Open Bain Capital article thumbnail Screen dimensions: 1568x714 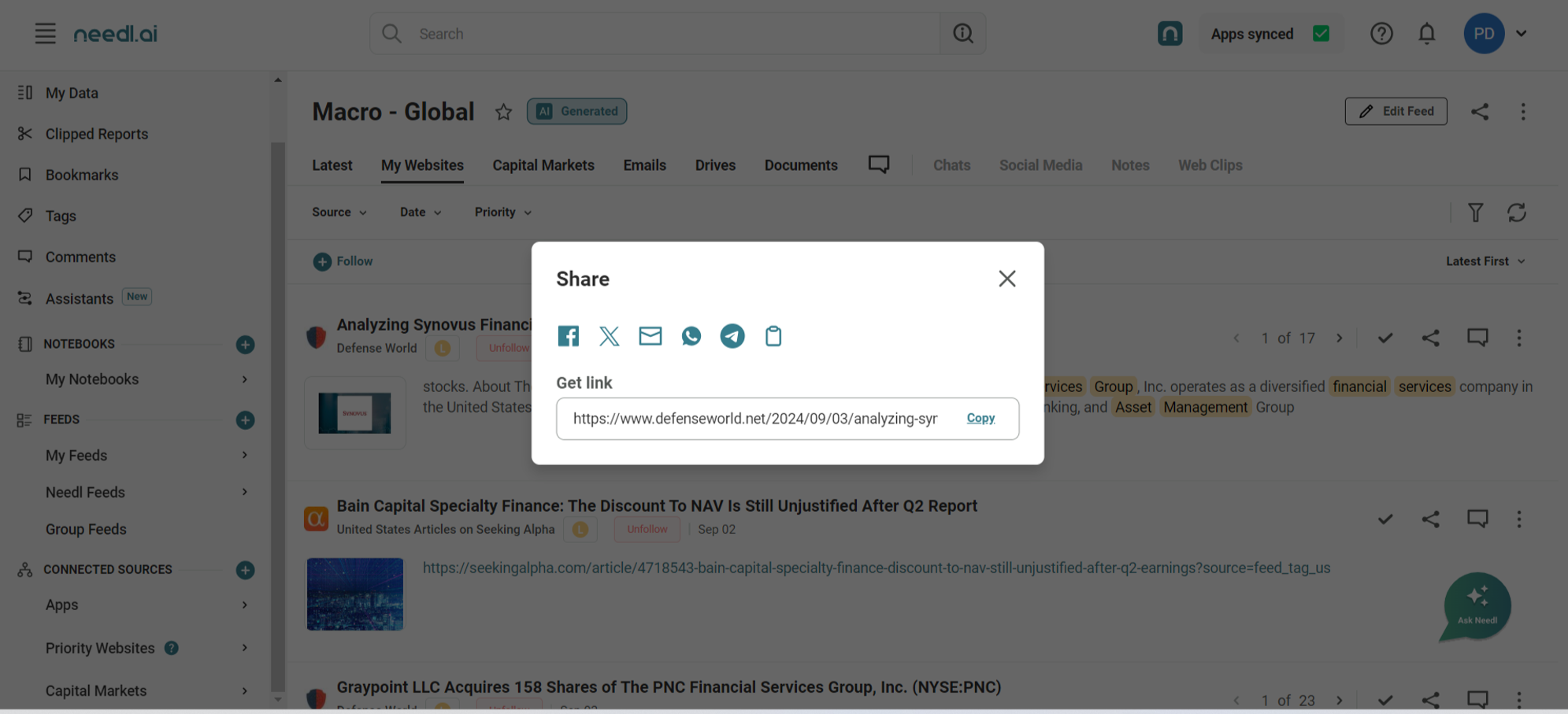354,594
